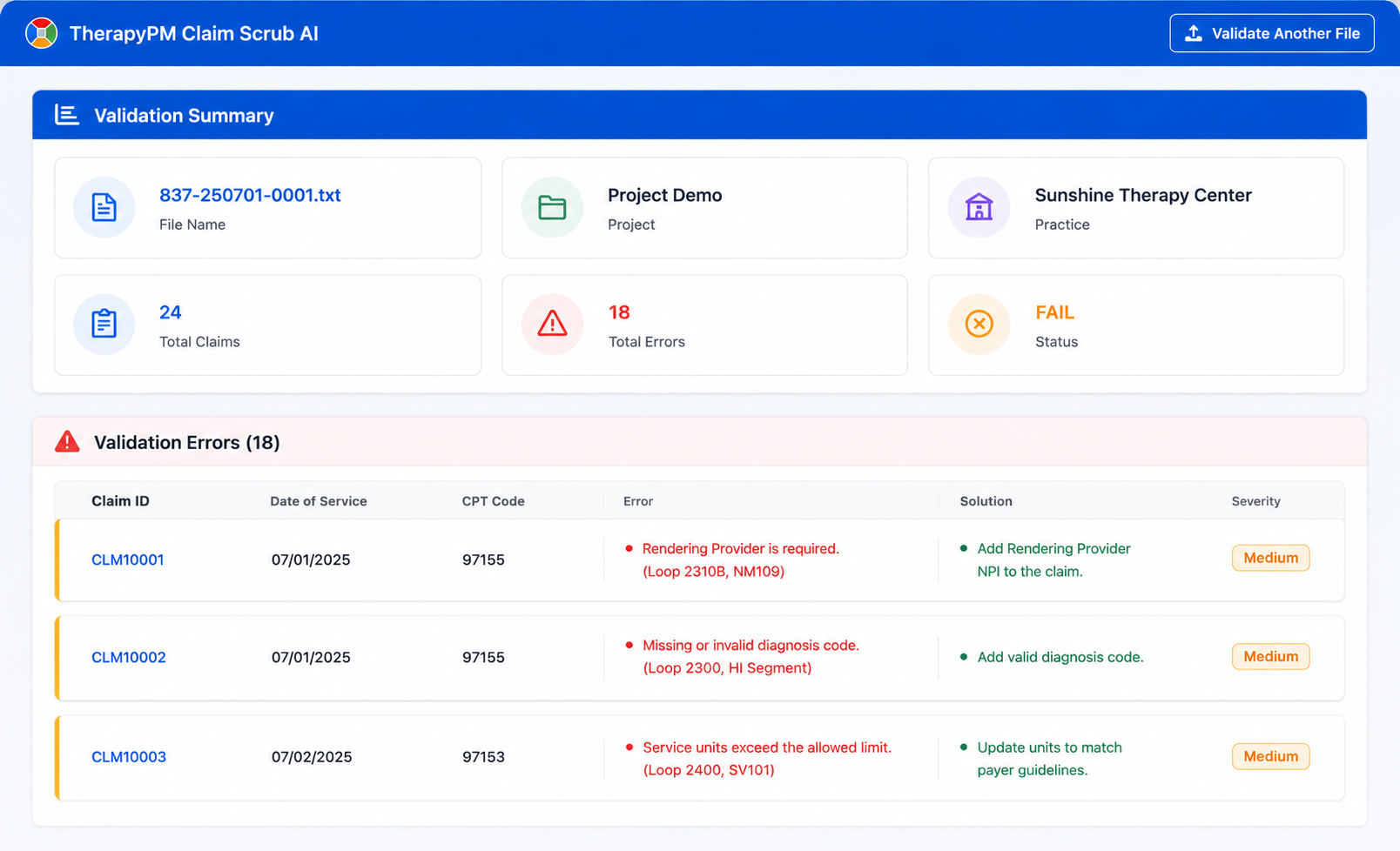Click the 'Missing or invalid diagnosis code.' error
Screen dimensions: 1400x851
(750, 646)
